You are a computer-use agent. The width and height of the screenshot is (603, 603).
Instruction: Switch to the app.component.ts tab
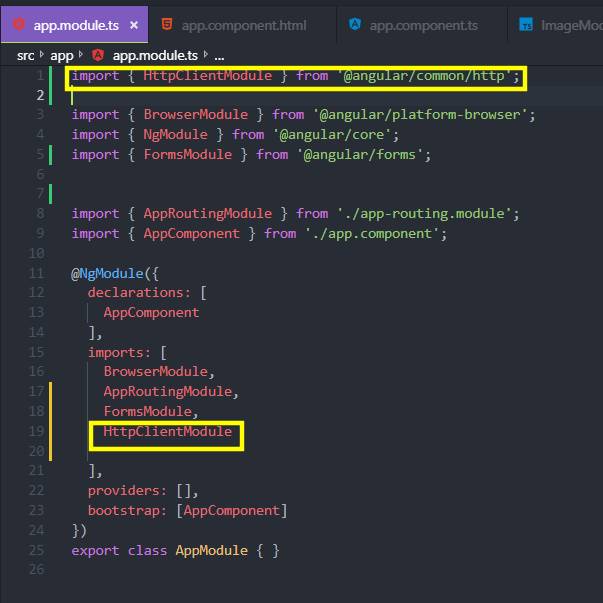click(x=422, y=25)
